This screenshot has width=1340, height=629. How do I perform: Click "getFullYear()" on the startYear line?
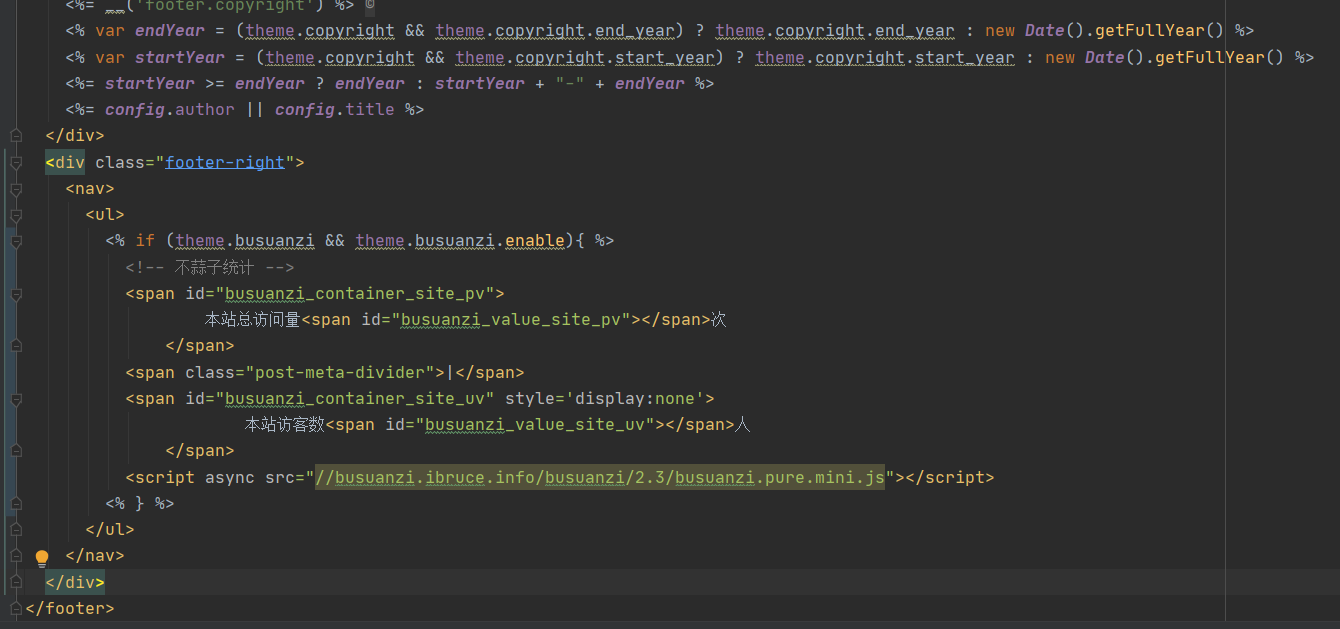1220,57
